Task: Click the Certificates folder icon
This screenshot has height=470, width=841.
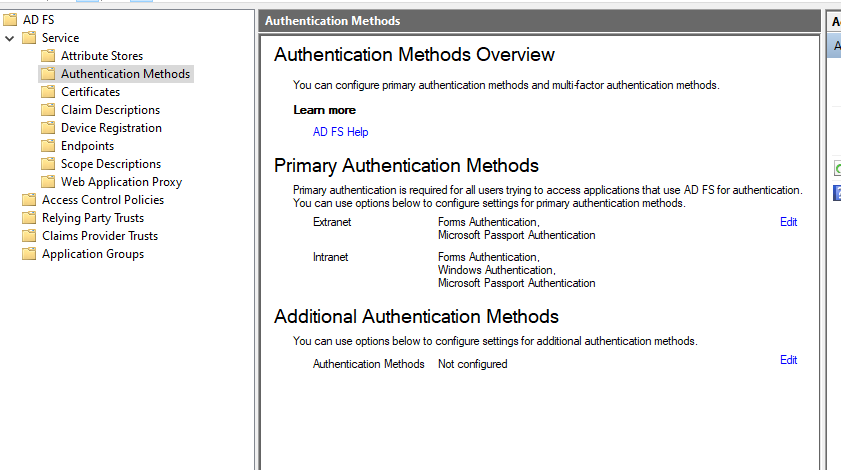Action: tap(48, 92)
